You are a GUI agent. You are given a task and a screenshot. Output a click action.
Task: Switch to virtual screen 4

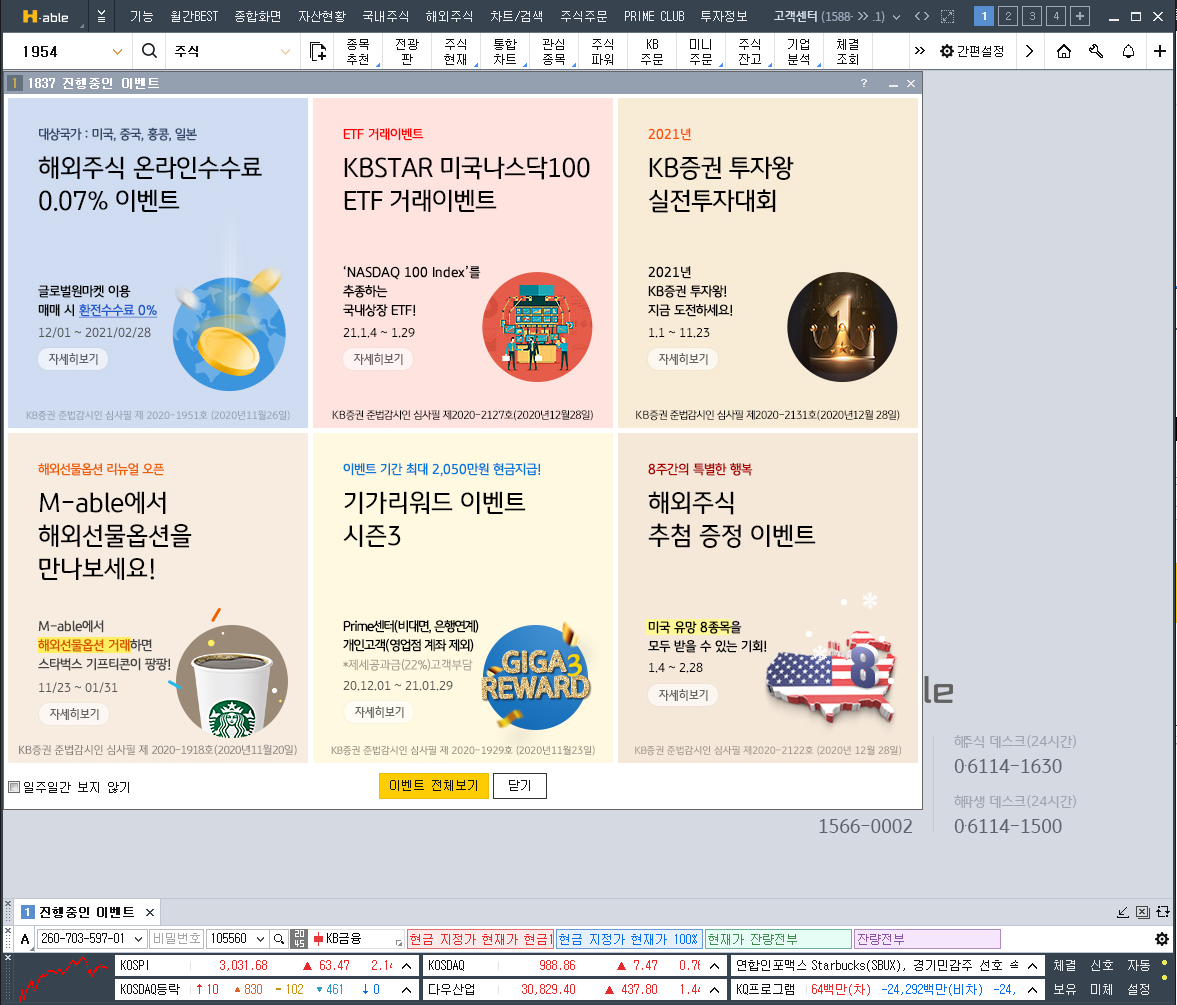(x=1056, y=16)
